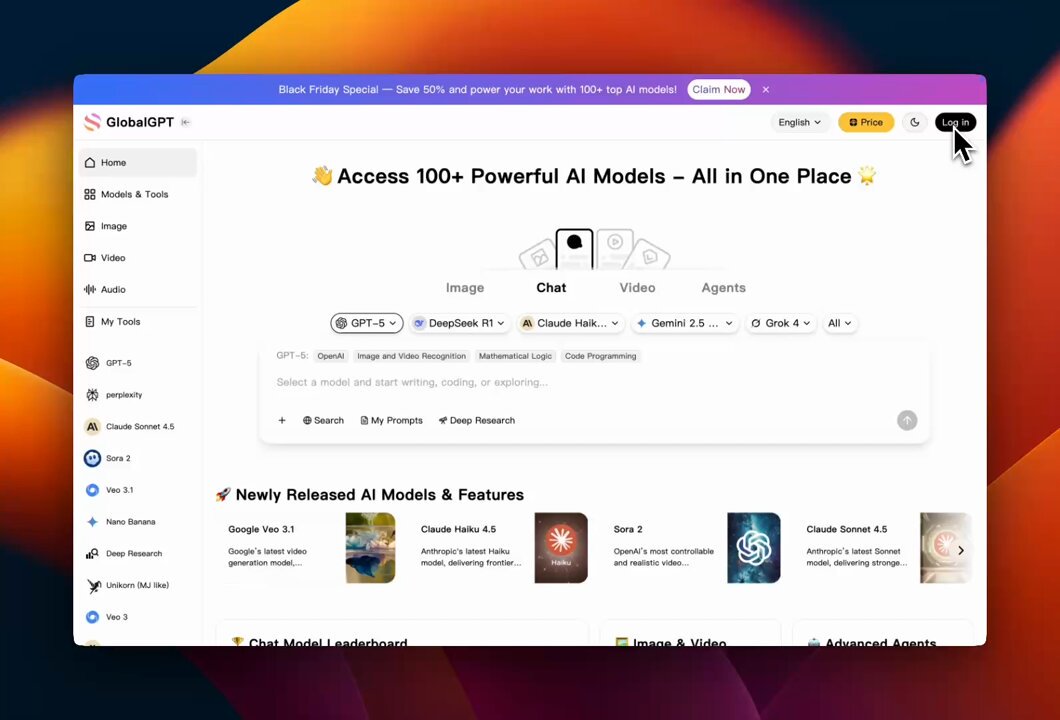Select Nano Banana sidebar icon
The image size is (1060, 720).
tap(93, 522)
